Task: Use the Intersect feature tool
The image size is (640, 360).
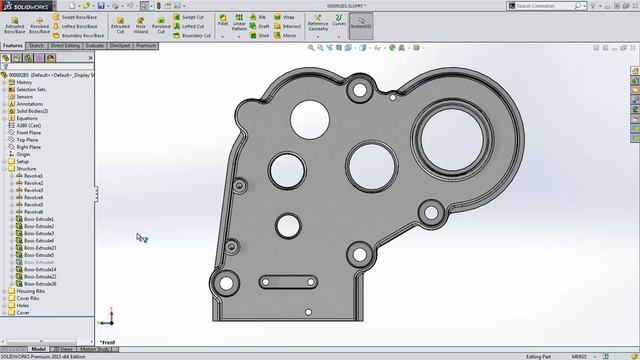Action: (287, 26)
